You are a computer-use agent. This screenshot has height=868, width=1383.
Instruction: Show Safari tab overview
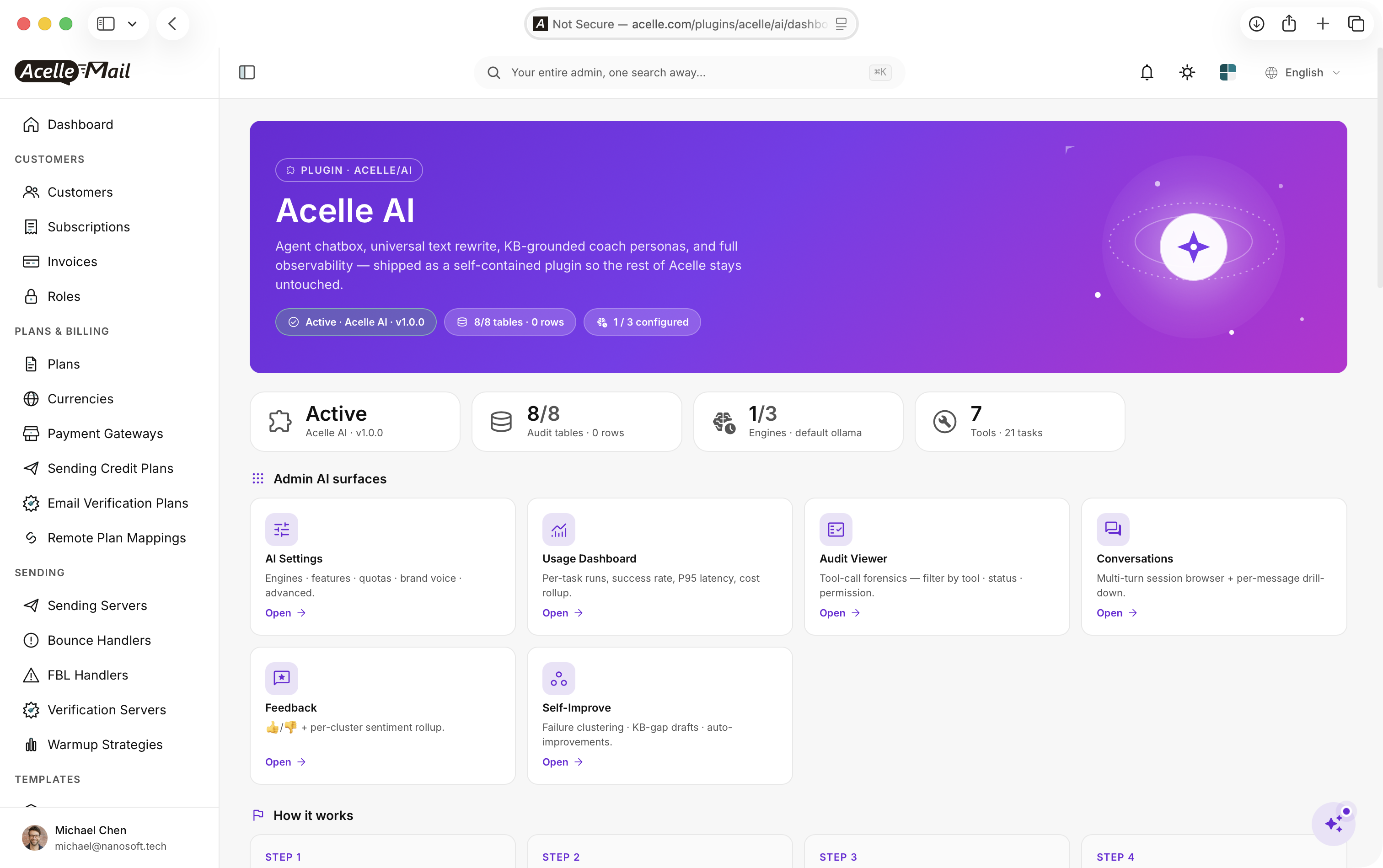(x=1356, y=23)
